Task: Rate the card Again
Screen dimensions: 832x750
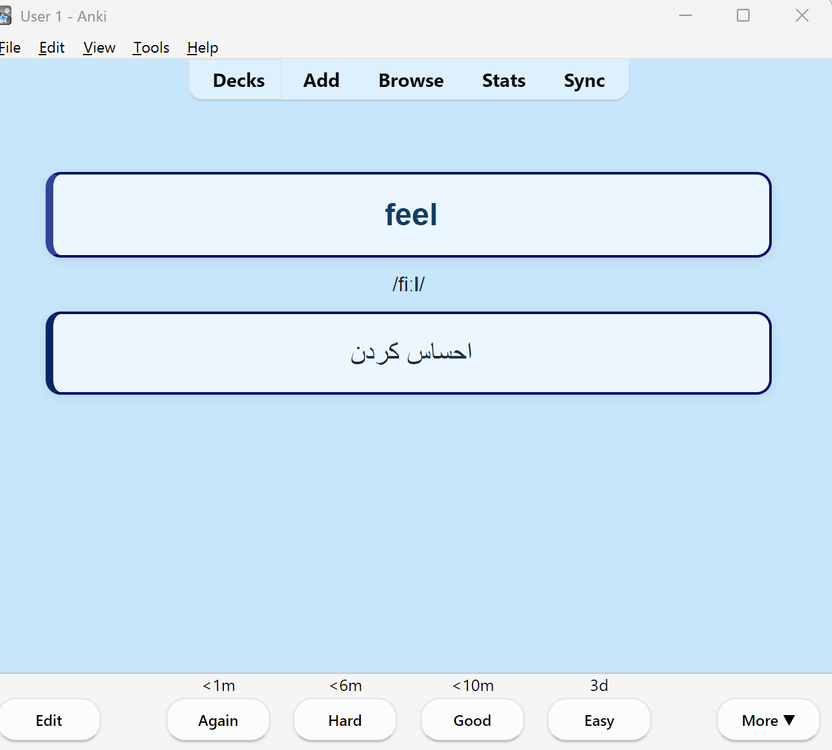Action: (x=218, y=720)
